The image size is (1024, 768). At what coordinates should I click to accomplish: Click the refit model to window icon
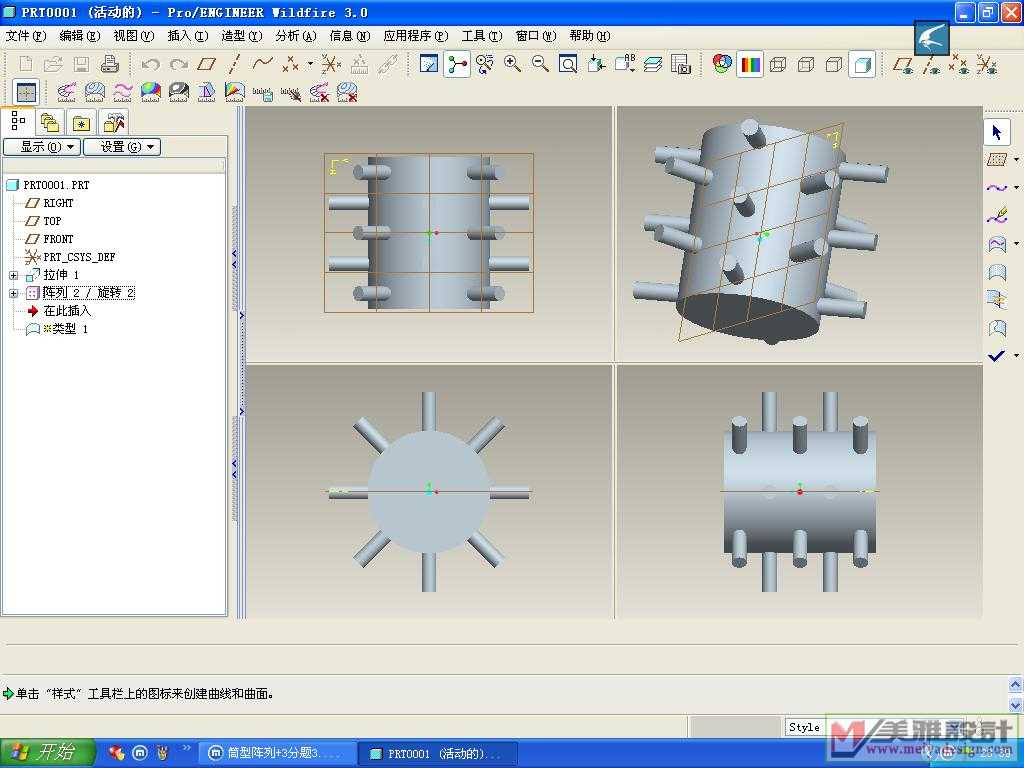[568, 65]
